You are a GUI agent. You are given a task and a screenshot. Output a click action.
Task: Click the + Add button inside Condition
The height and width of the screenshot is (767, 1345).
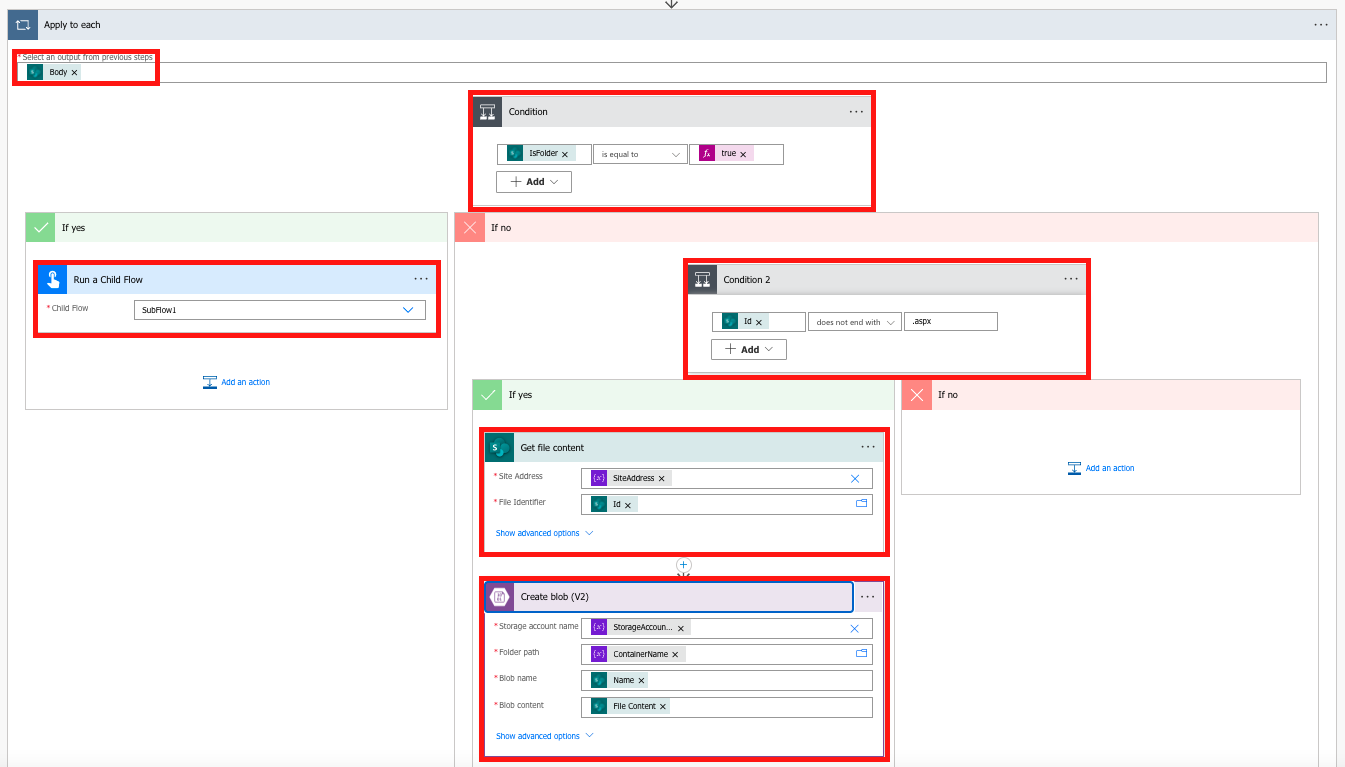[533, 181]
